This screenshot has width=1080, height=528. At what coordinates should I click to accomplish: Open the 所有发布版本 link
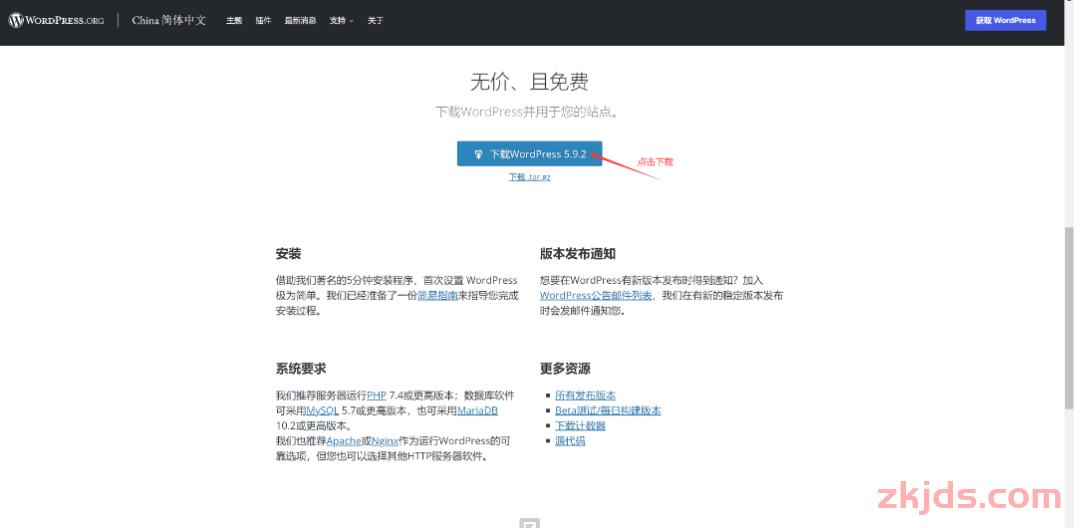coord(585,395)
